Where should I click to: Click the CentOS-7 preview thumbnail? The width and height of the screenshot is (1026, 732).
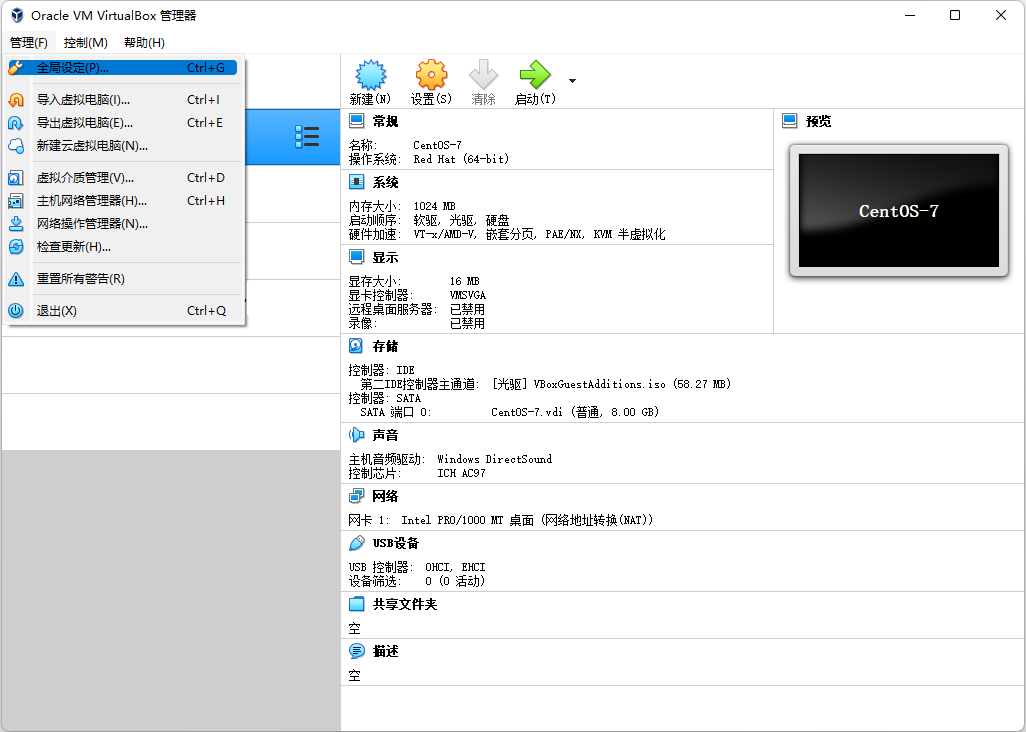coord(897,208)
